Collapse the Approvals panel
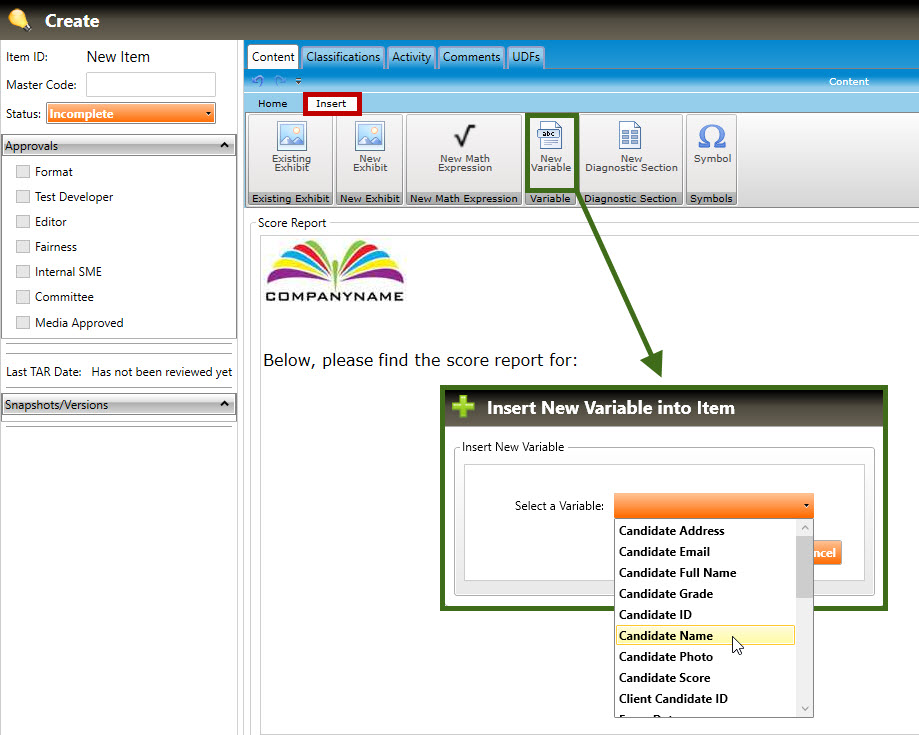 coord(225,146)
